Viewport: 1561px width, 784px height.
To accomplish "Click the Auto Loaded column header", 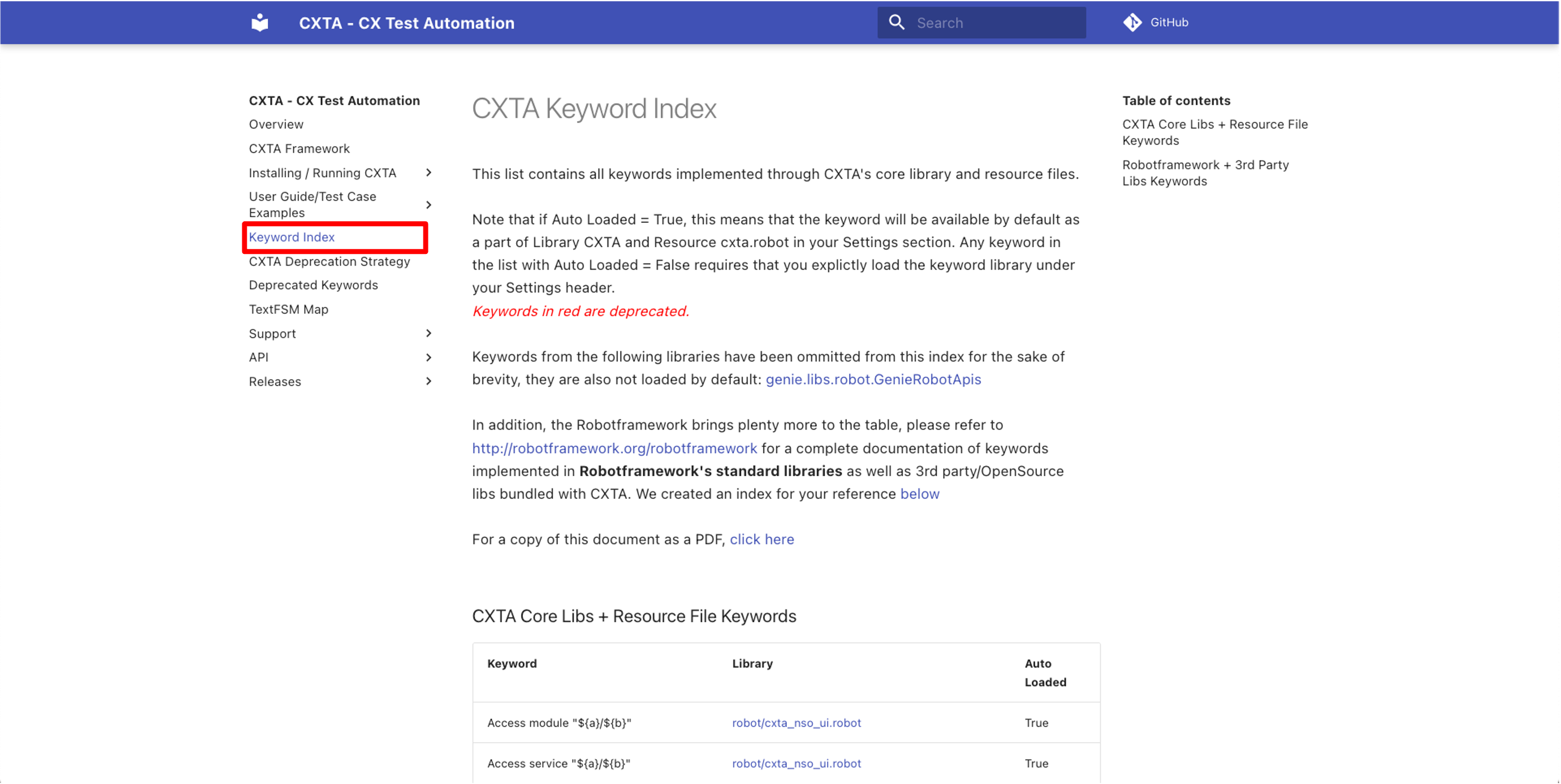I will (1045, 672).
